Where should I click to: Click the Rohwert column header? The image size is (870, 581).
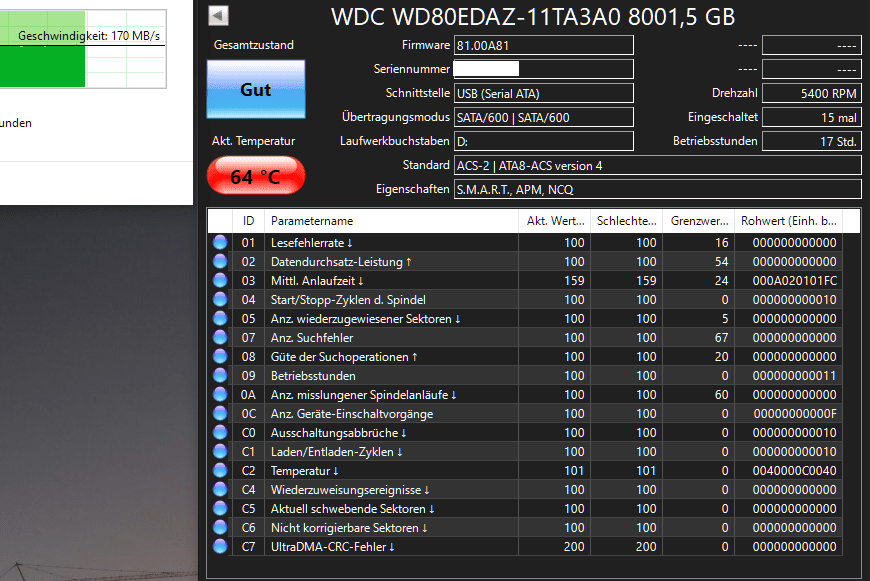[x=788, y=221]
